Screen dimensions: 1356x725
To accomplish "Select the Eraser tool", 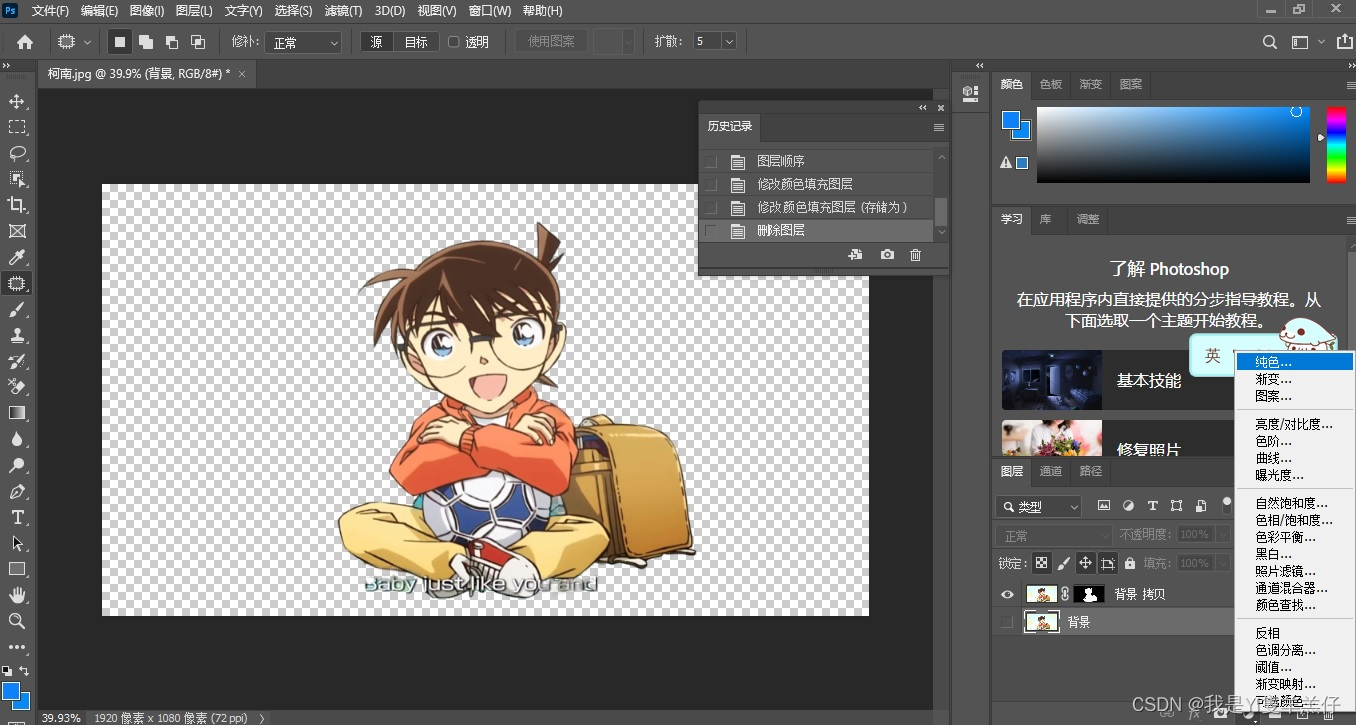I will (17, 387).
